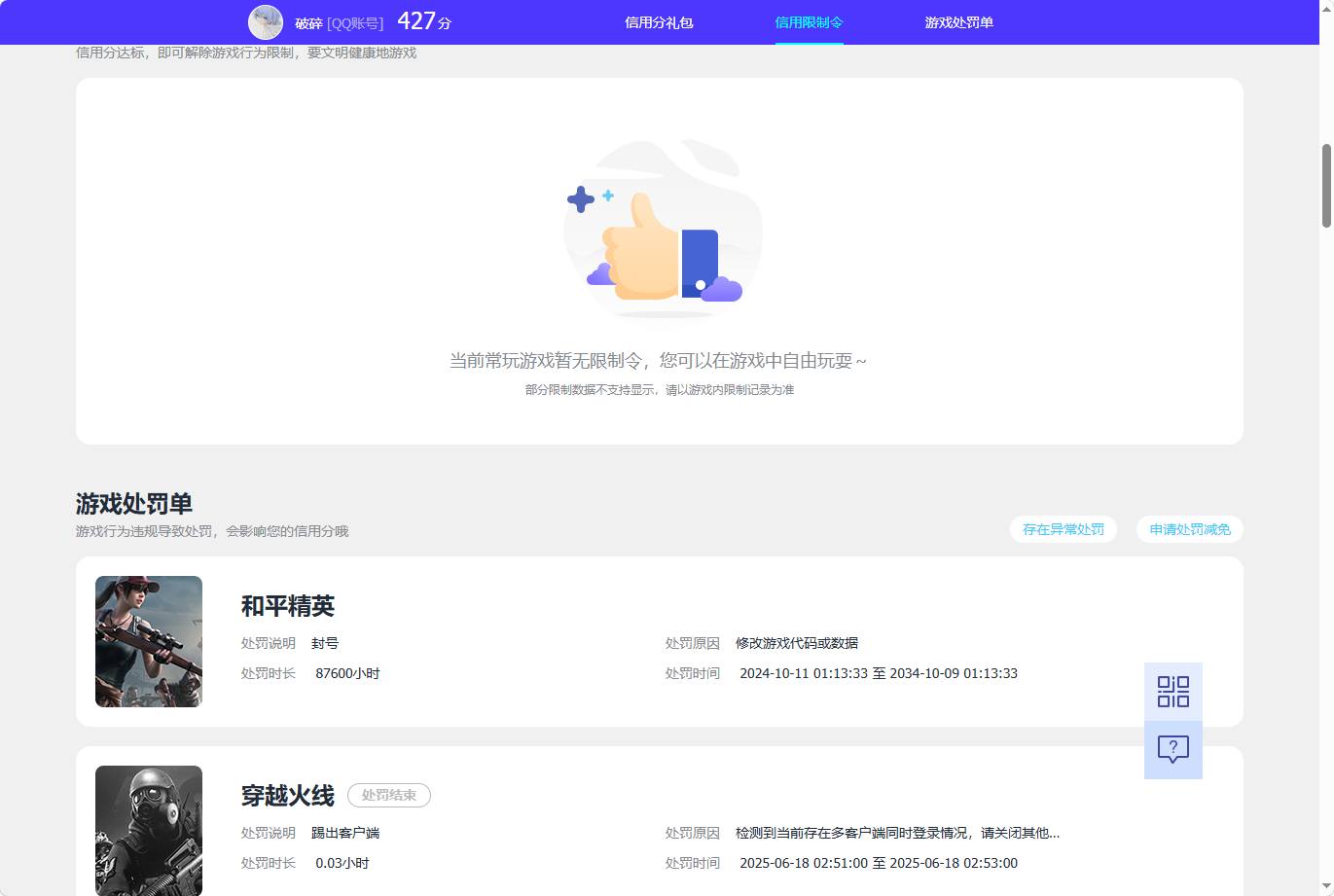Click the 当前常玩游戏暂无限制令 message
1334x896 pixels.
658,360
